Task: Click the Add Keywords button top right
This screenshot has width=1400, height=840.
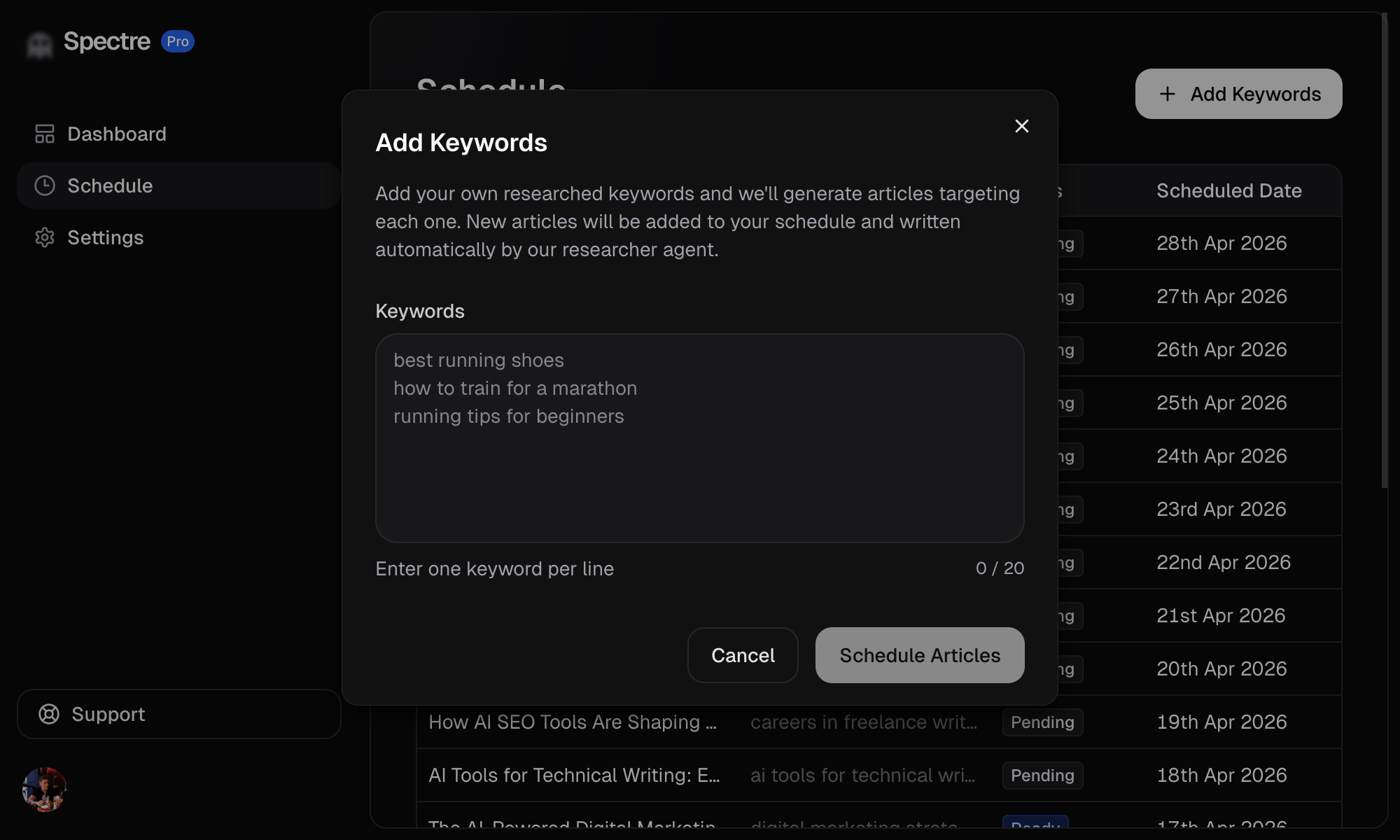Action: pyautogui.click(x=1238, y=94)
